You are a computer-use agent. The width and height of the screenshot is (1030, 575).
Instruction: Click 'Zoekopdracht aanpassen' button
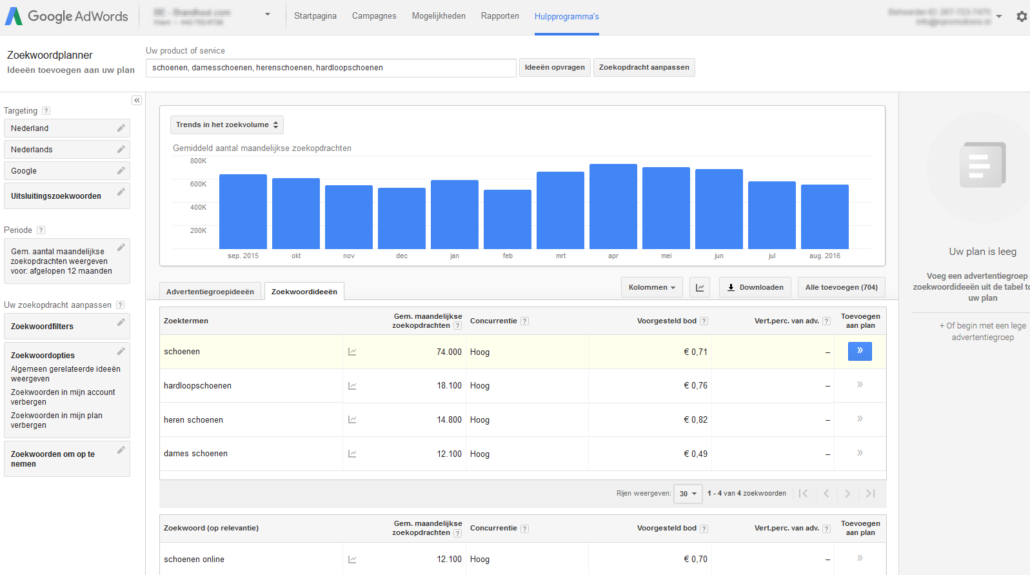pos(644,67)
